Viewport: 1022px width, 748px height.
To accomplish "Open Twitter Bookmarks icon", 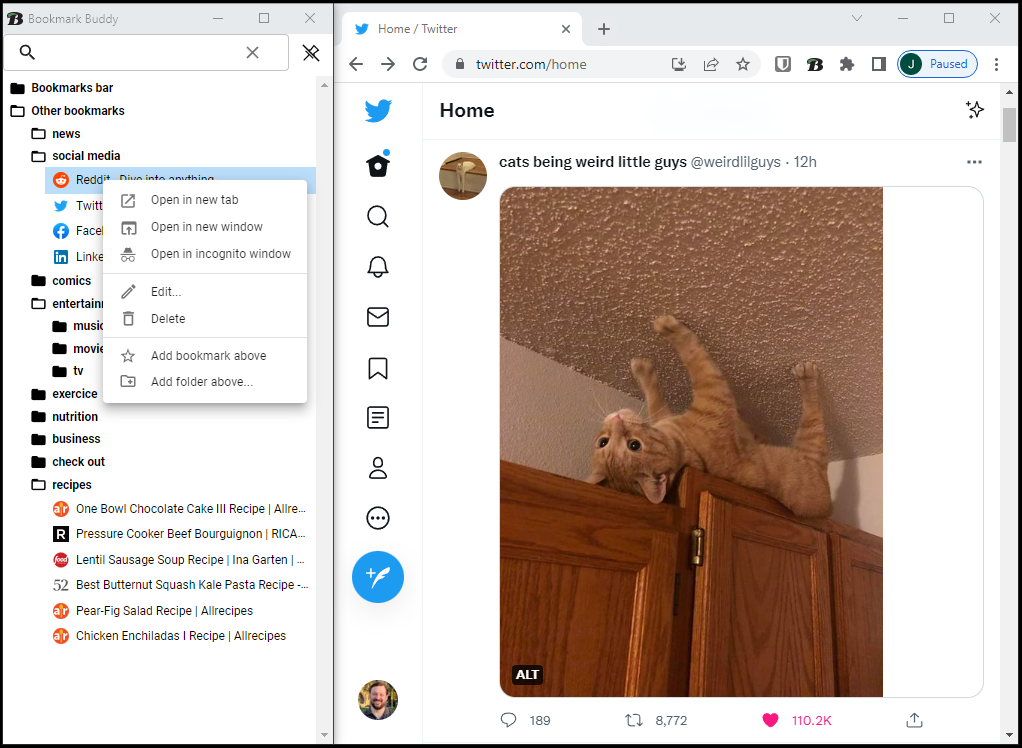I will point(378,368).
